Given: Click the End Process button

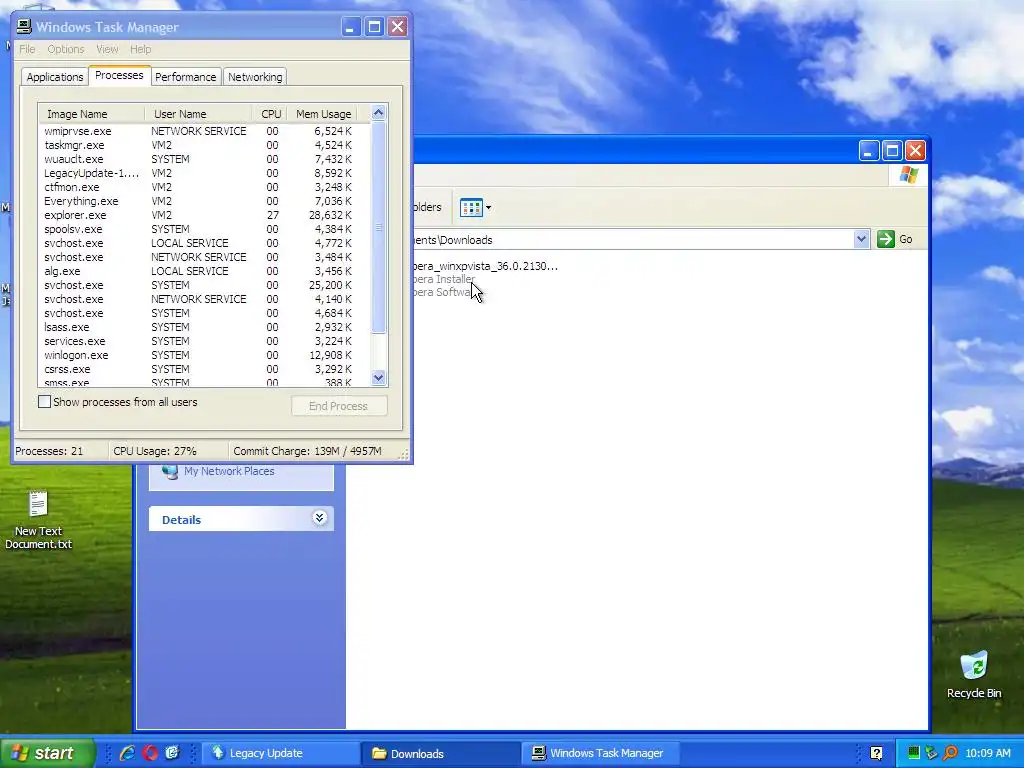Looking at the screenshot, I should [339, 406].
